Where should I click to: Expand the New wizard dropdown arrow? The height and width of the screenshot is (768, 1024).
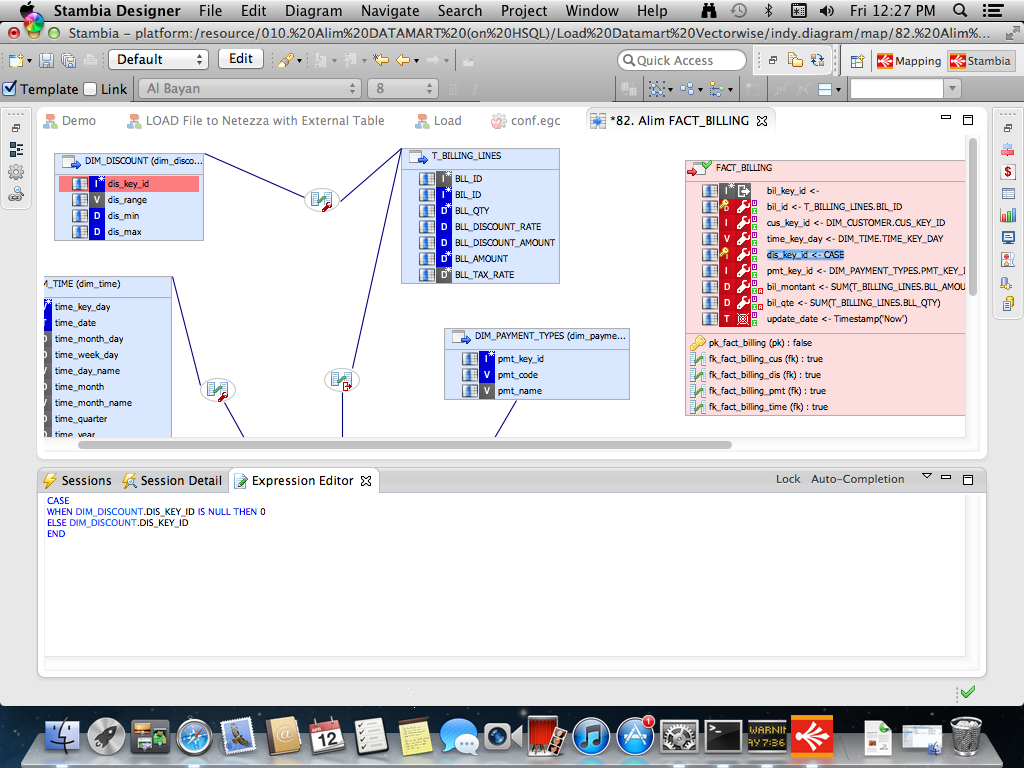coord(29,61)
